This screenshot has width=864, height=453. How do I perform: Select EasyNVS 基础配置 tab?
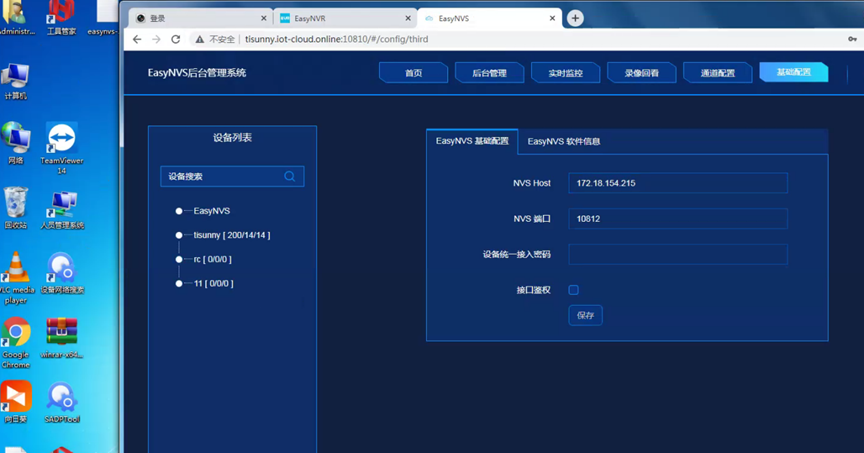(472, 141)
